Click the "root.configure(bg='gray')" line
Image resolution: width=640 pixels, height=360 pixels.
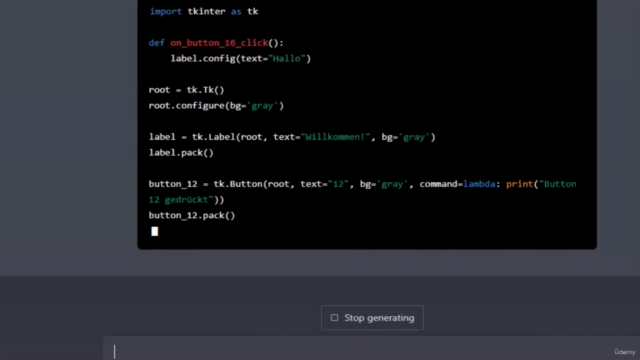pyautogui.click(x=216, y=106)
